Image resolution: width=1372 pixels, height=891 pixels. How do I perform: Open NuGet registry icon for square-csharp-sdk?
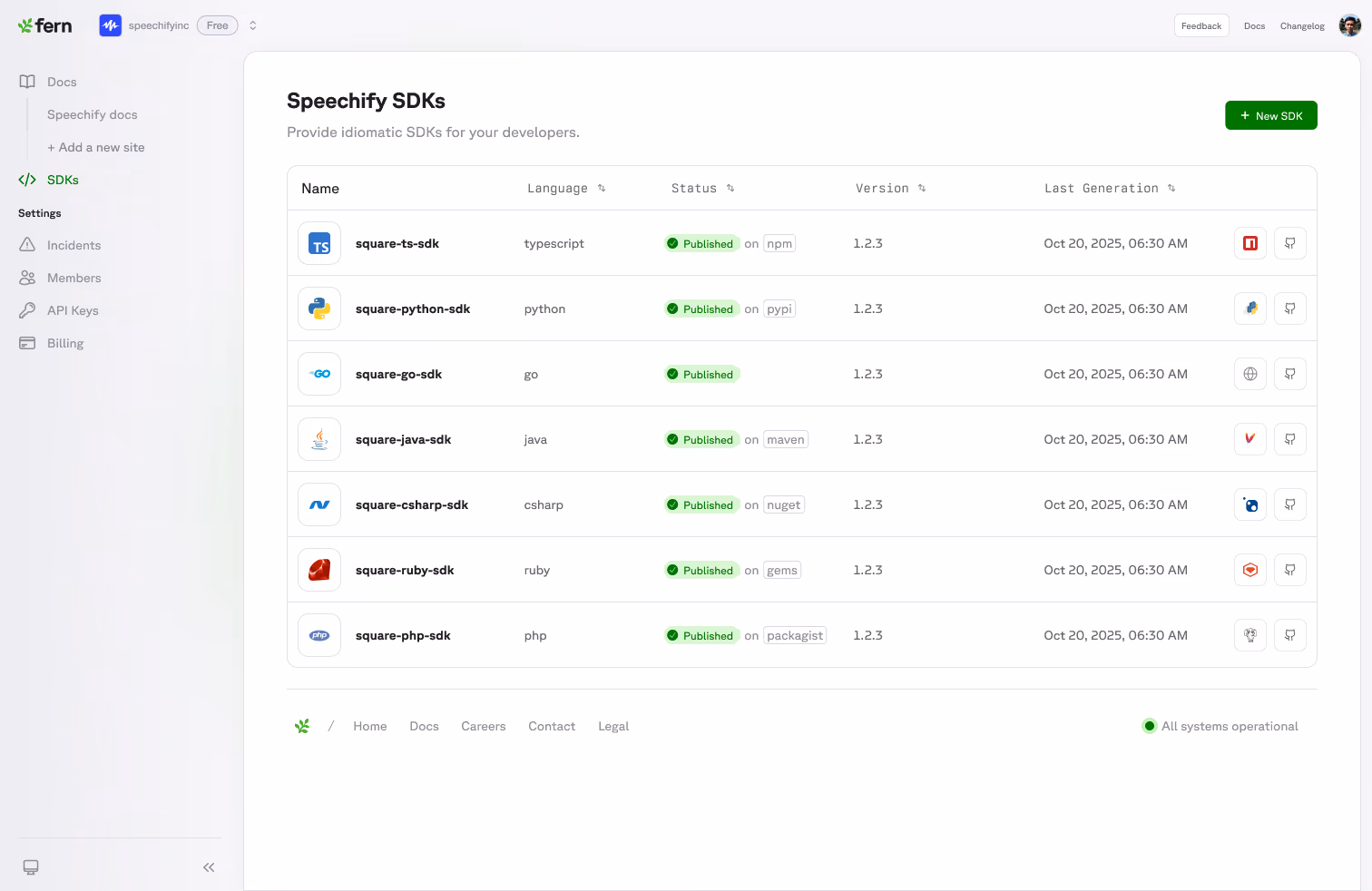coord(1250,504)
